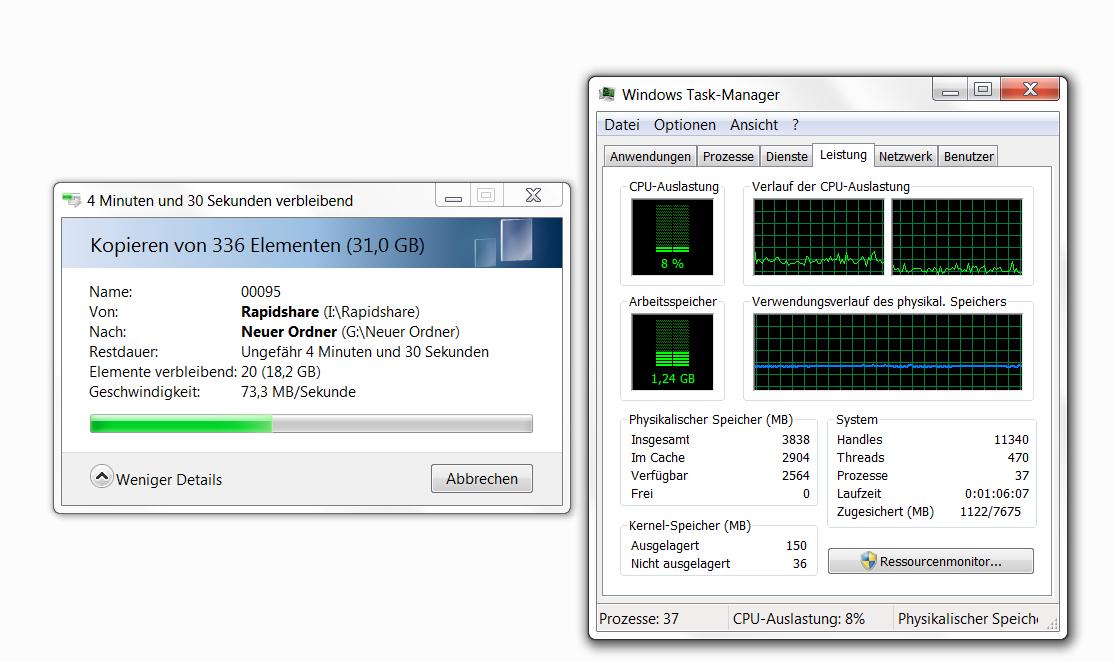Click the Zugesichert value 1122/7675
The height and width of the screenshot is (662, 1114).
(x=990, y=511)
